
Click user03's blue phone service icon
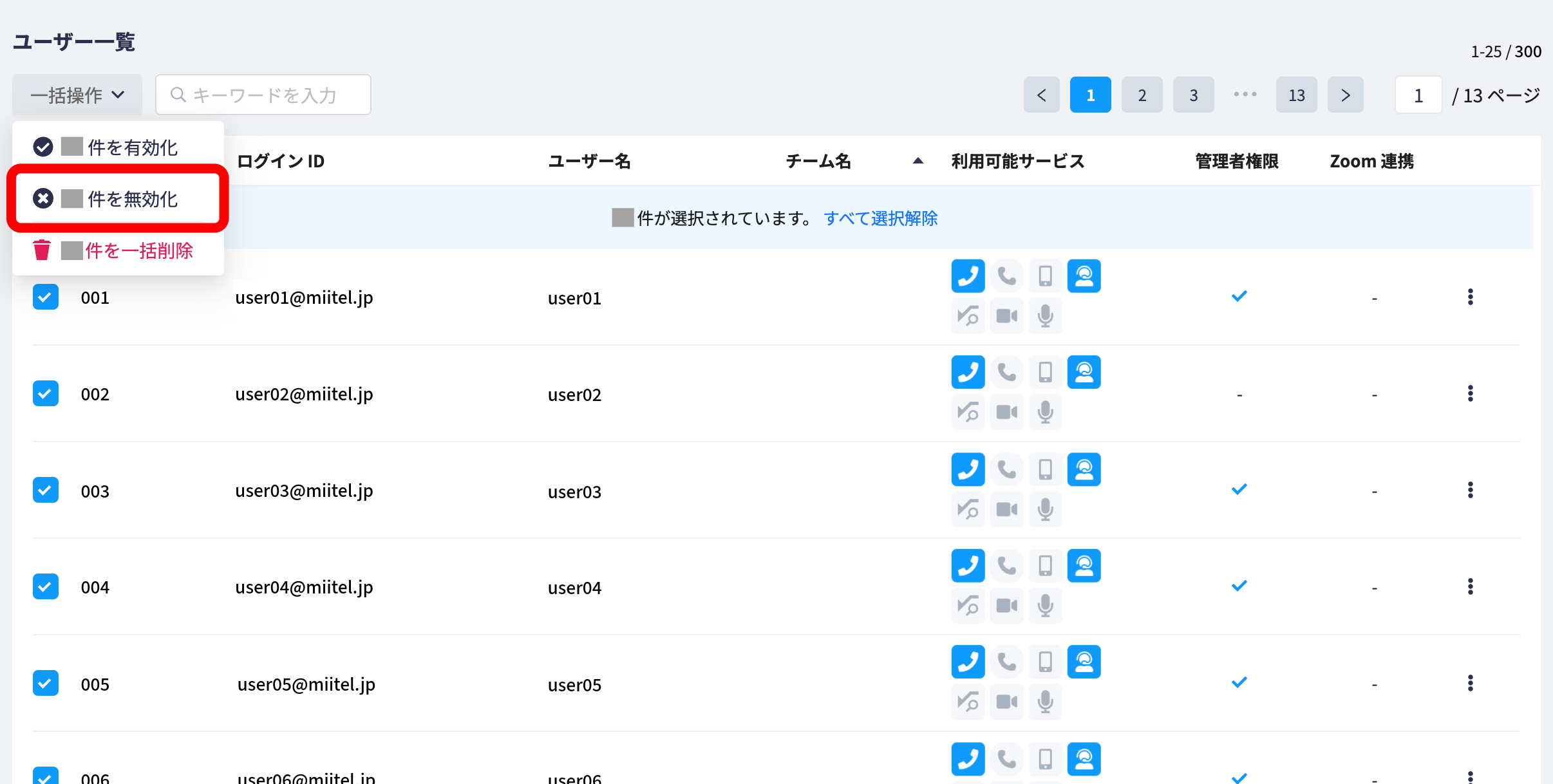pyautogui.click(x=968, y=469)
